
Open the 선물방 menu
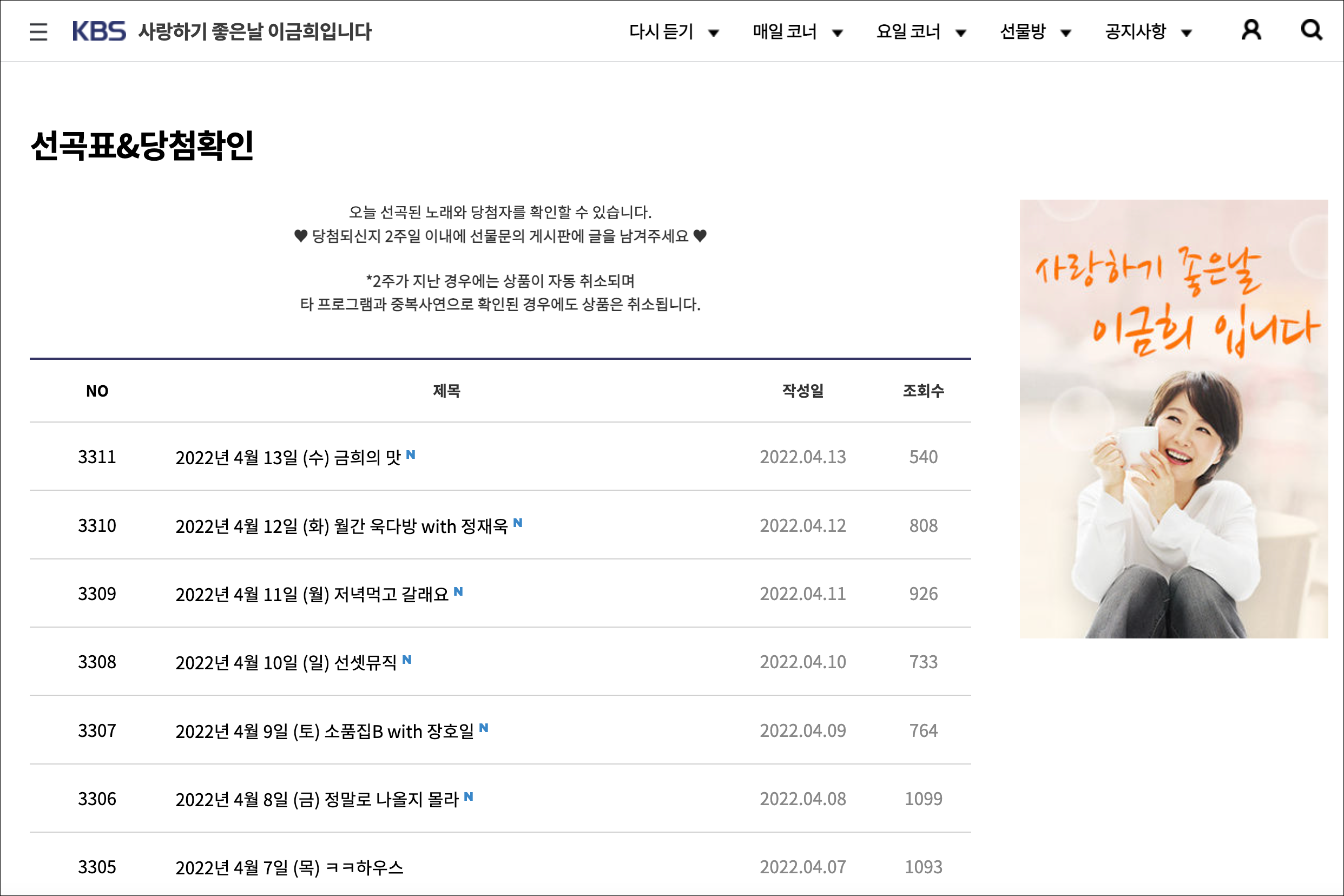point(1023,31)
